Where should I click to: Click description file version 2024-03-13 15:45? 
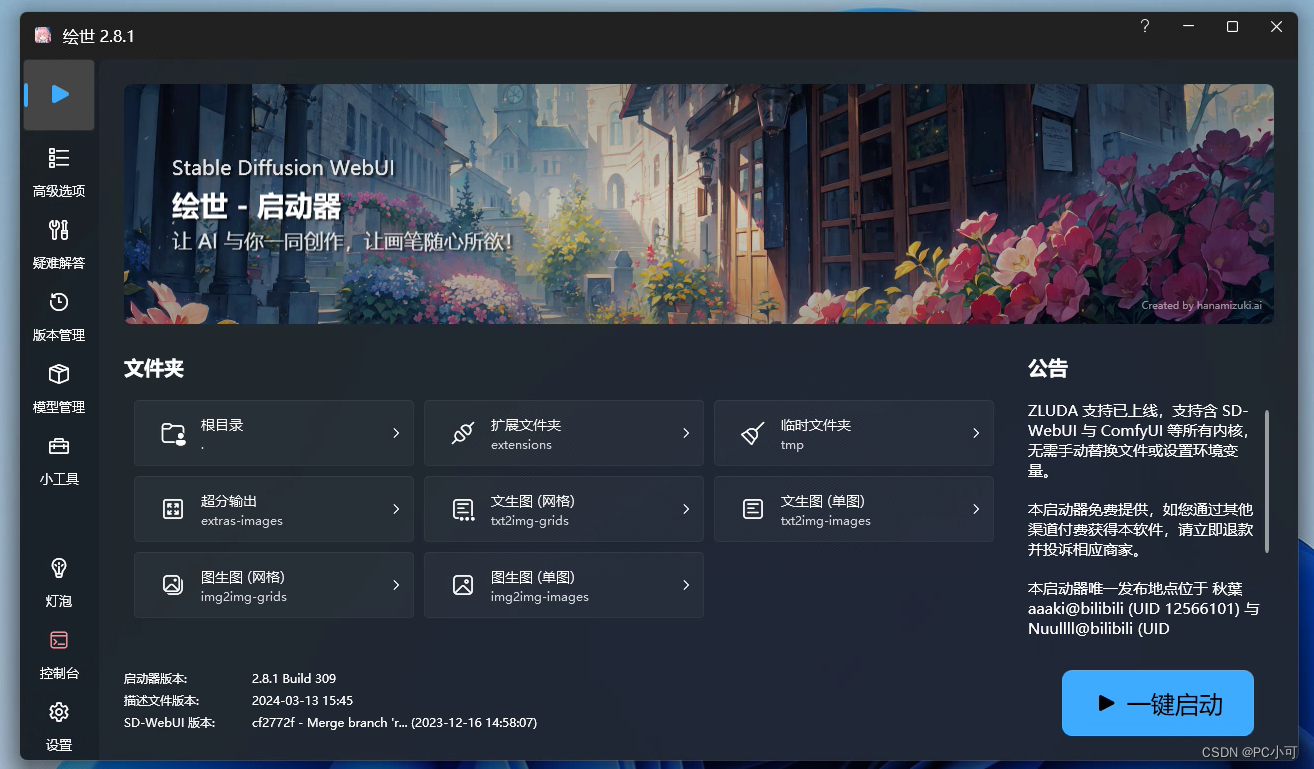tap(302, 700)
